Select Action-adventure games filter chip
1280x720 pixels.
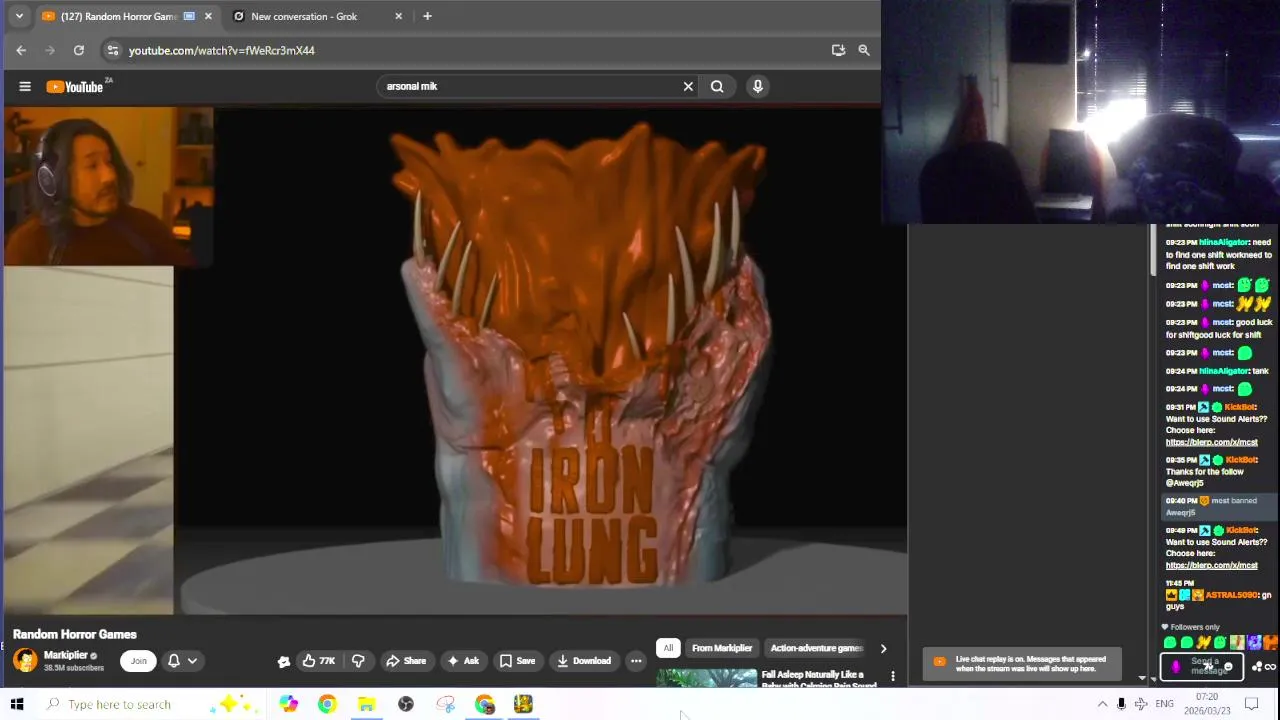pyautogui.click(x=816, y=648)
